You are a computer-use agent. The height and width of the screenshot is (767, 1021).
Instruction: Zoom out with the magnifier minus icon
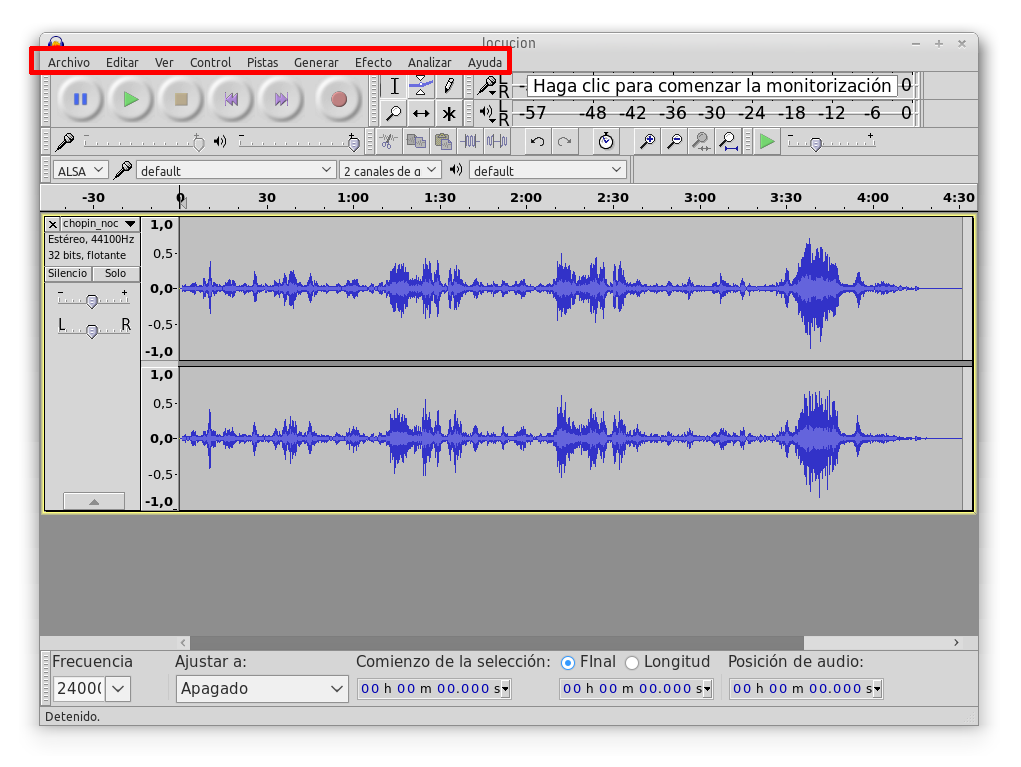tap(675, 141)
